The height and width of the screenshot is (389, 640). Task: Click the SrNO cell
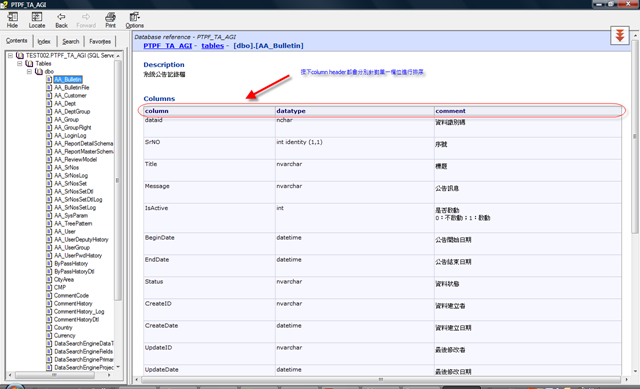point(209,148)
